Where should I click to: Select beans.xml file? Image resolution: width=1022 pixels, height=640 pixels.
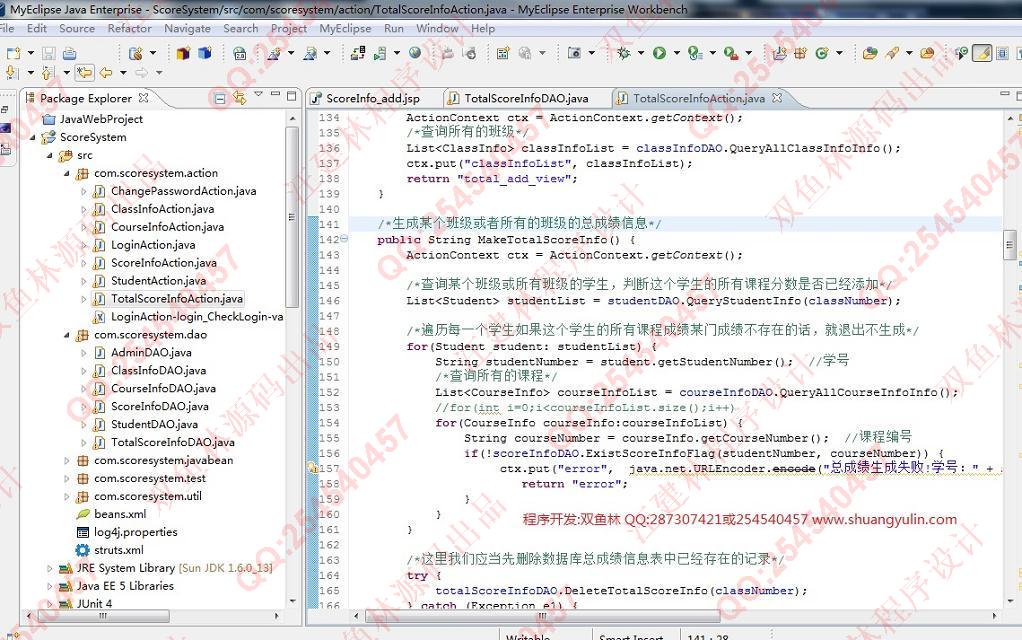pyautogui.click(x=119, y=514)
